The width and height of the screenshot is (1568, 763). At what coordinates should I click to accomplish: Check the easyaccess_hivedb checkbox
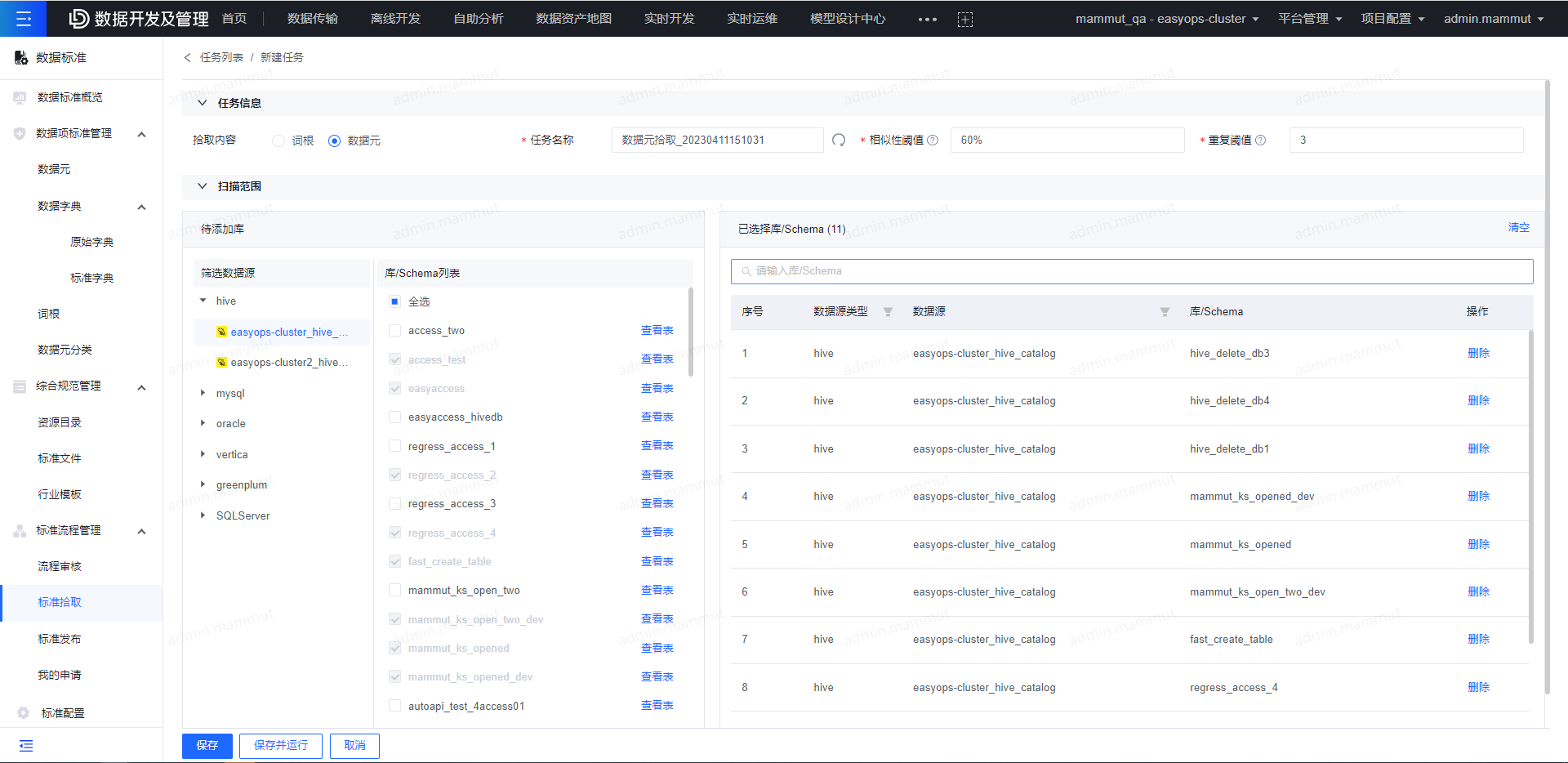point(394,417)
